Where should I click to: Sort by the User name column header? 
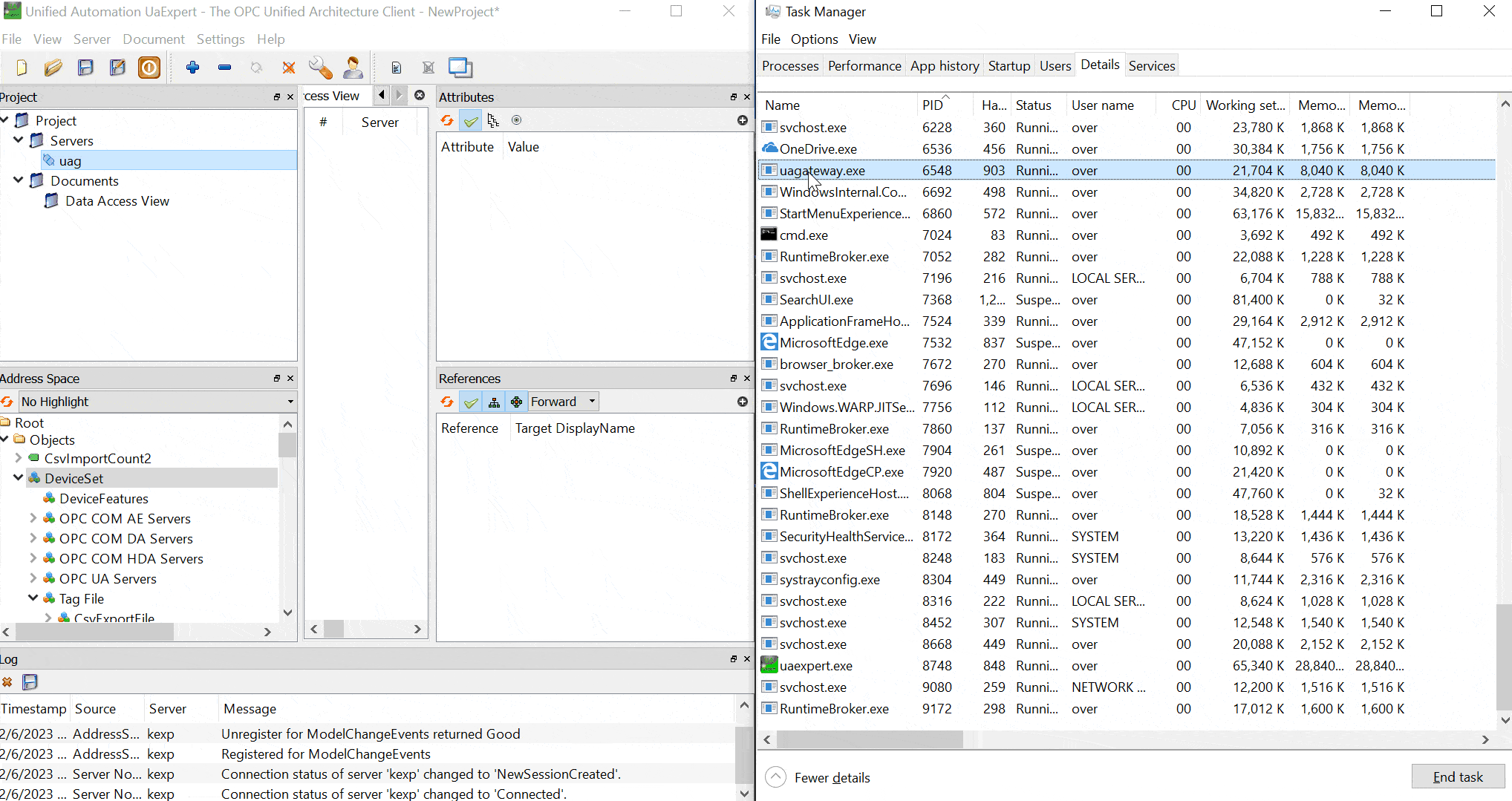[1111, 105]
